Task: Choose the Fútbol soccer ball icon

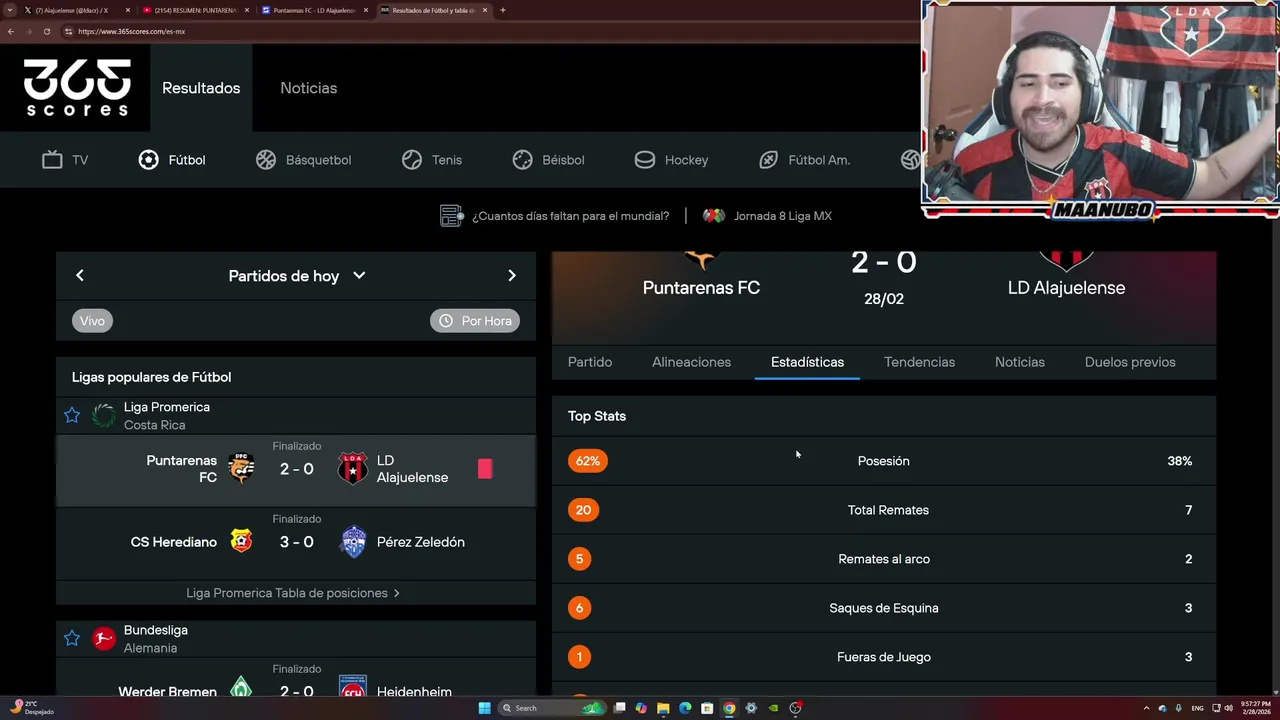Action: click(x=148, y=160)
